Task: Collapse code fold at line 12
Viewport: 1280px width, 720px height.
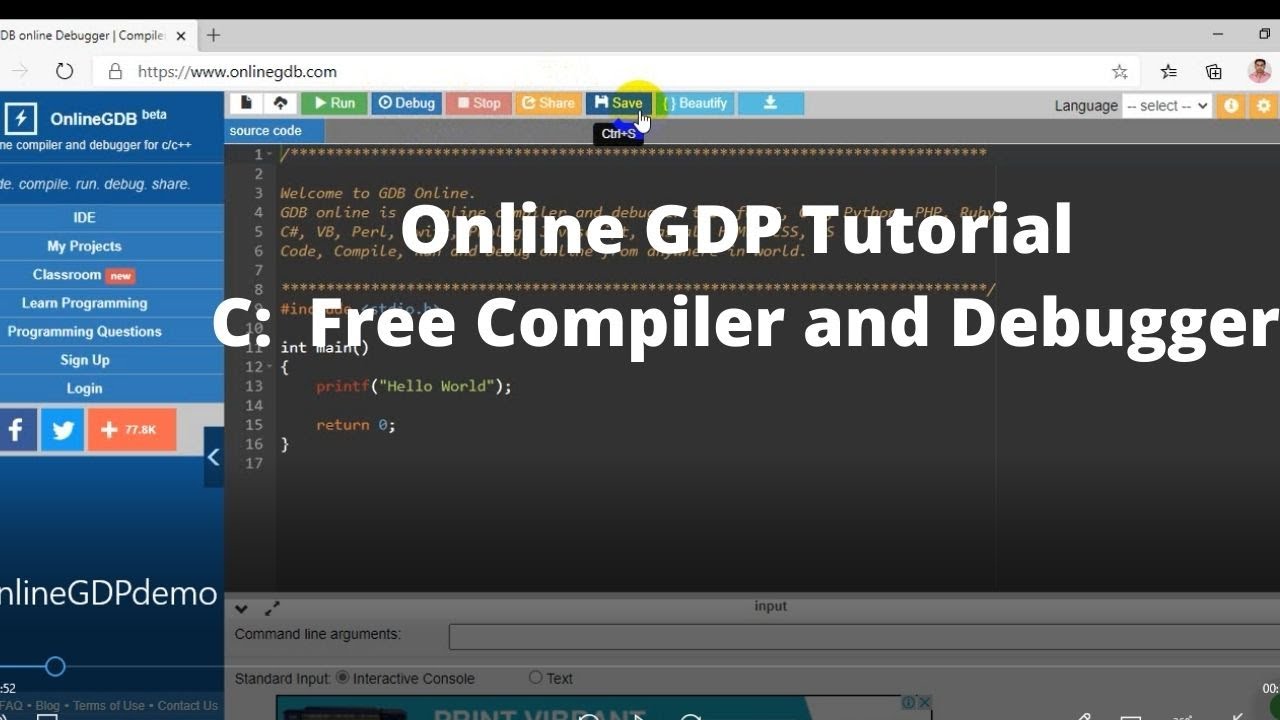Action: 270,367
